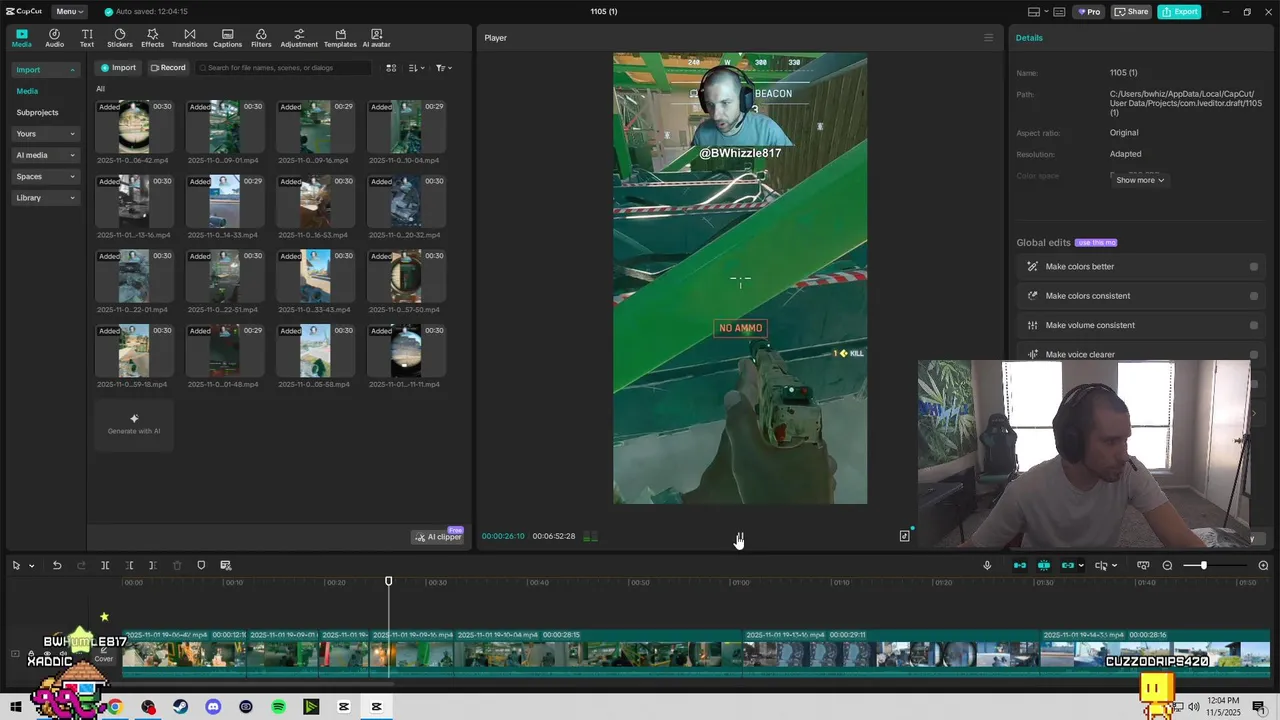Click Generate with AI tile
This screenshot has width=1280, height=720.
[134, 425]
